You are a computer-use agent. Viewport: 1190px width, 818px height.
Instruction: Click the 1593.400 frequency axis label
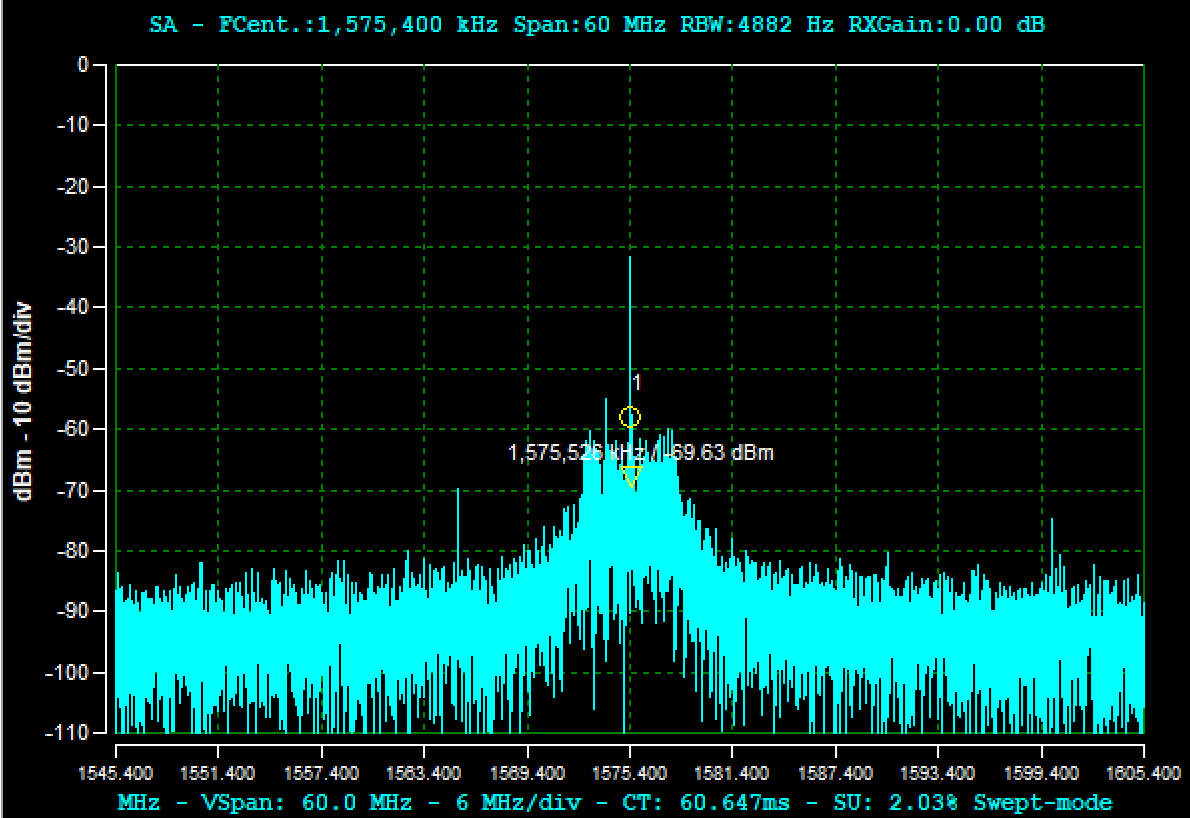938,773
